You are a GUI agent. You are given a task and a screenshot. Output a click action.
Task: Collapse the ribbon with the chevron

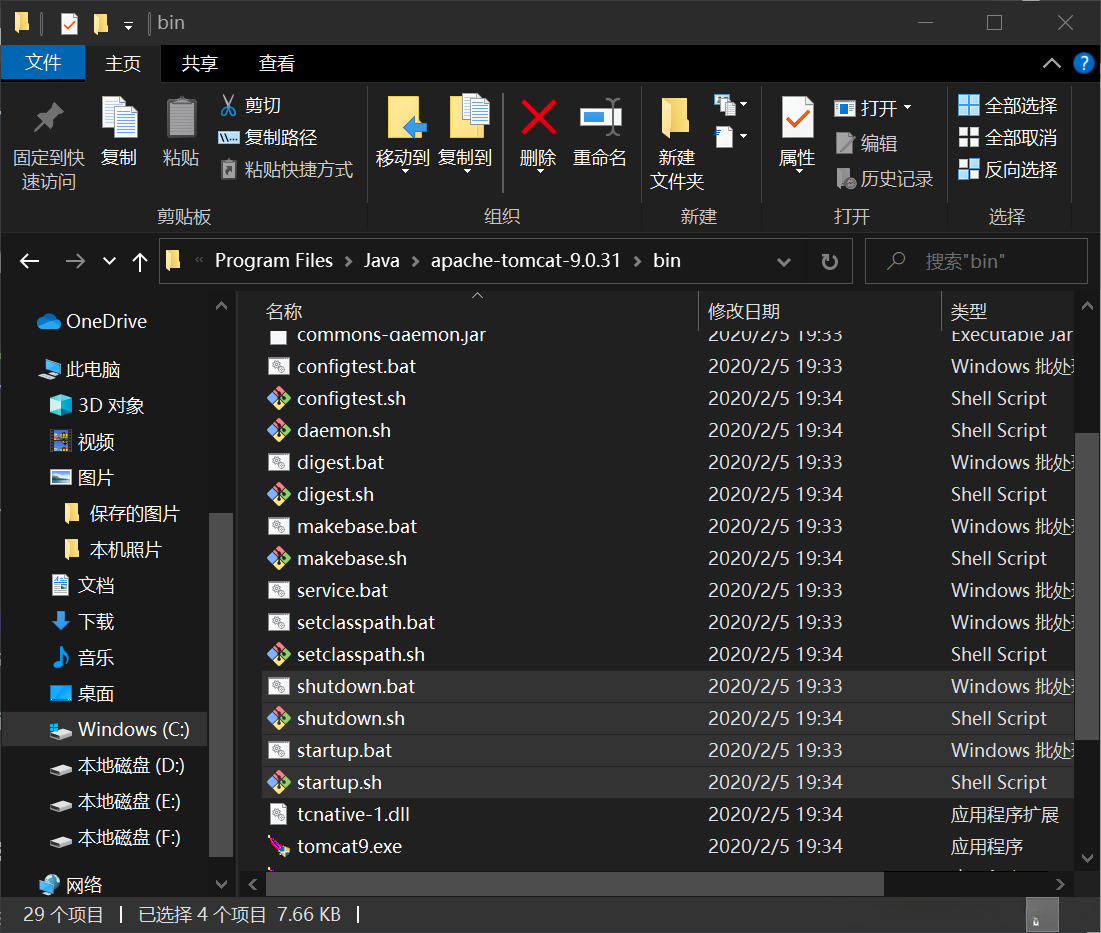pos(1051,63)
